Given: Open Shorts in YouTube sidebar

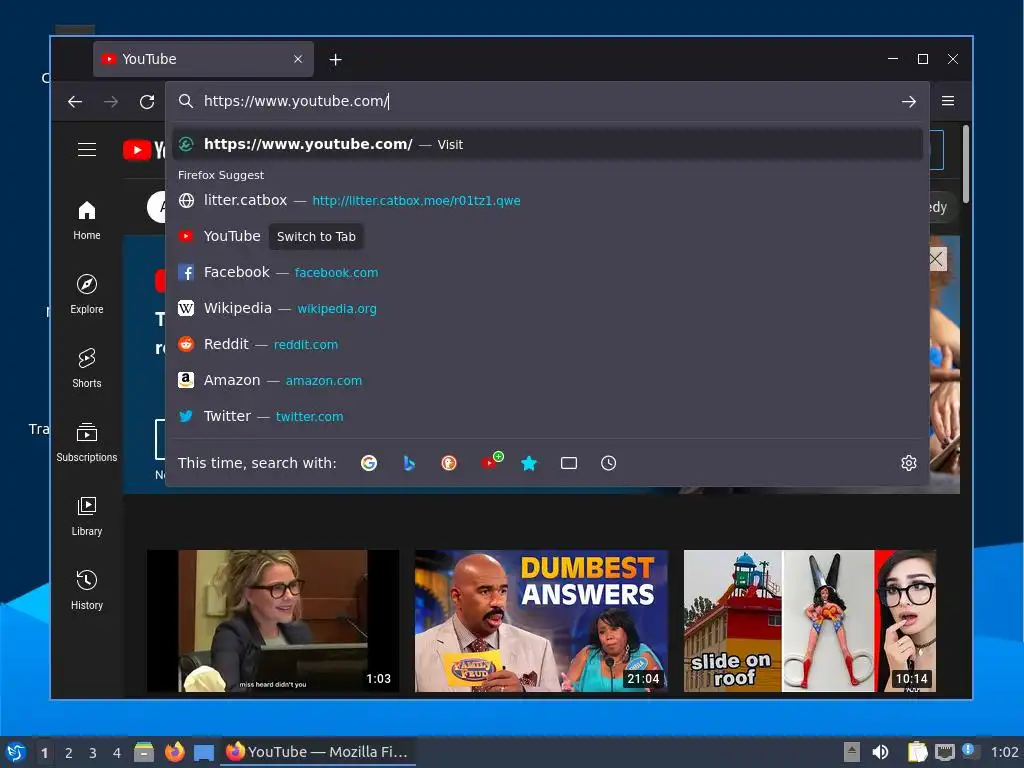Looking at the screenshot, I should click(x=87, y=368).
